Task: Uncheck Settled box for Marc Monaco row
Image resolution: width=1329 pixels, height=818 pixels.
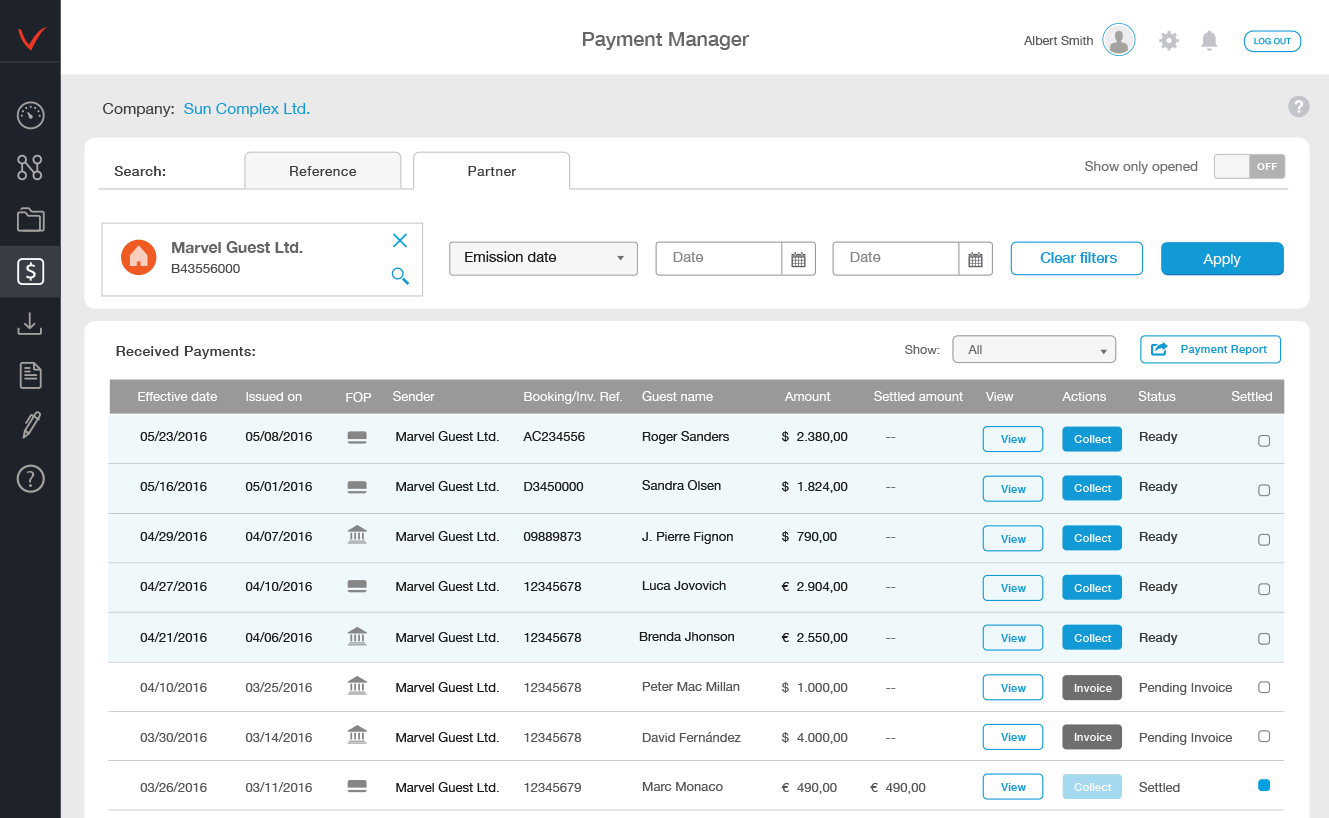Action: coord(1264,786)
